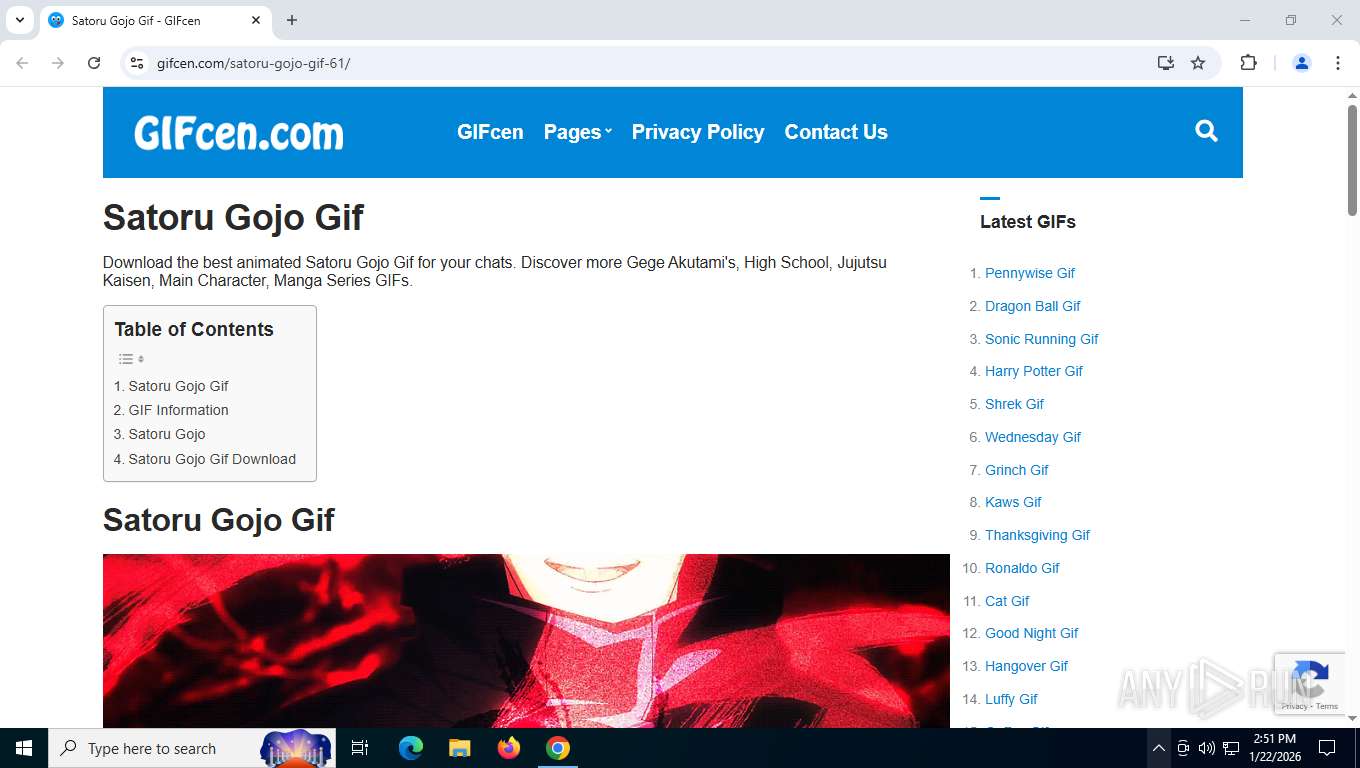
Task: Open the Cat Gif link
Action: tap(1007, 601)
